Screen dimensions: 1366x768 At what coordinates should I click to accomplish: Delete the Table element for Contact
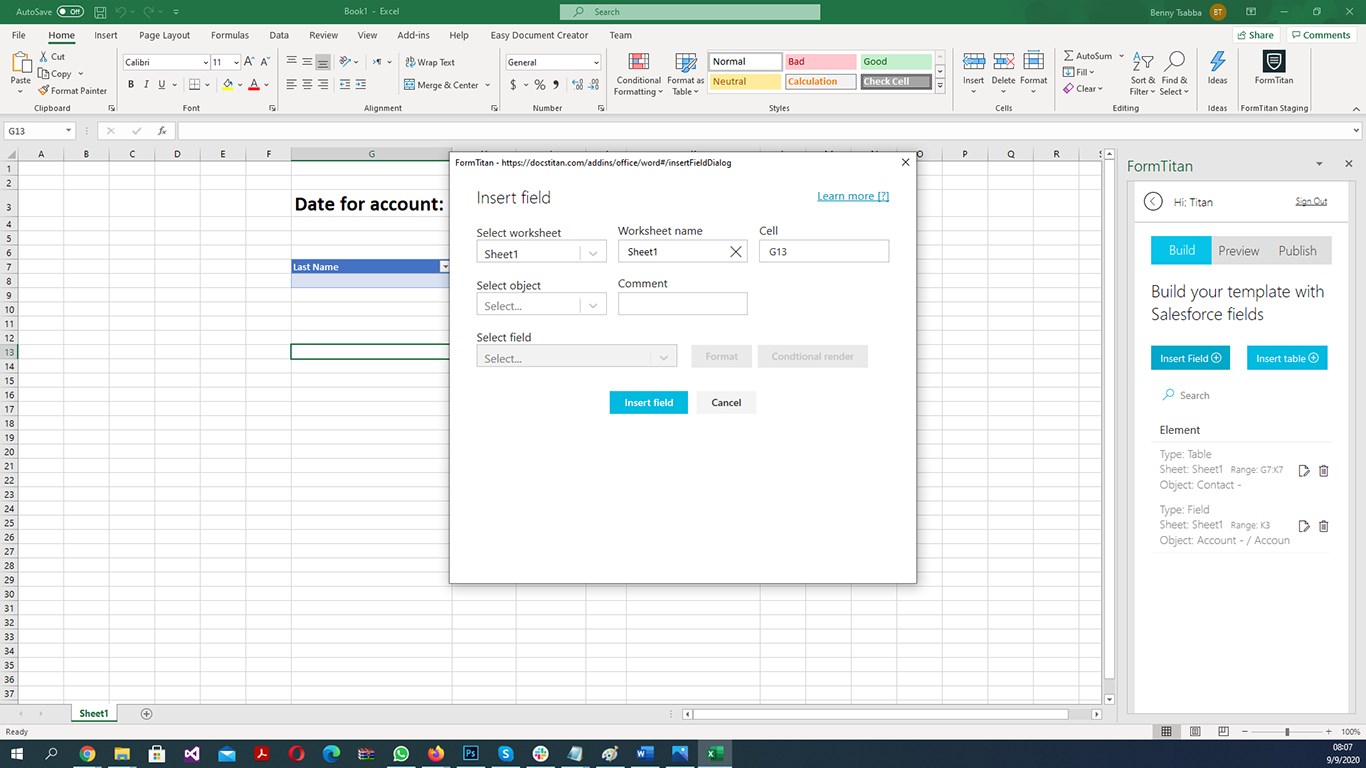click(x=1323, y=470)
